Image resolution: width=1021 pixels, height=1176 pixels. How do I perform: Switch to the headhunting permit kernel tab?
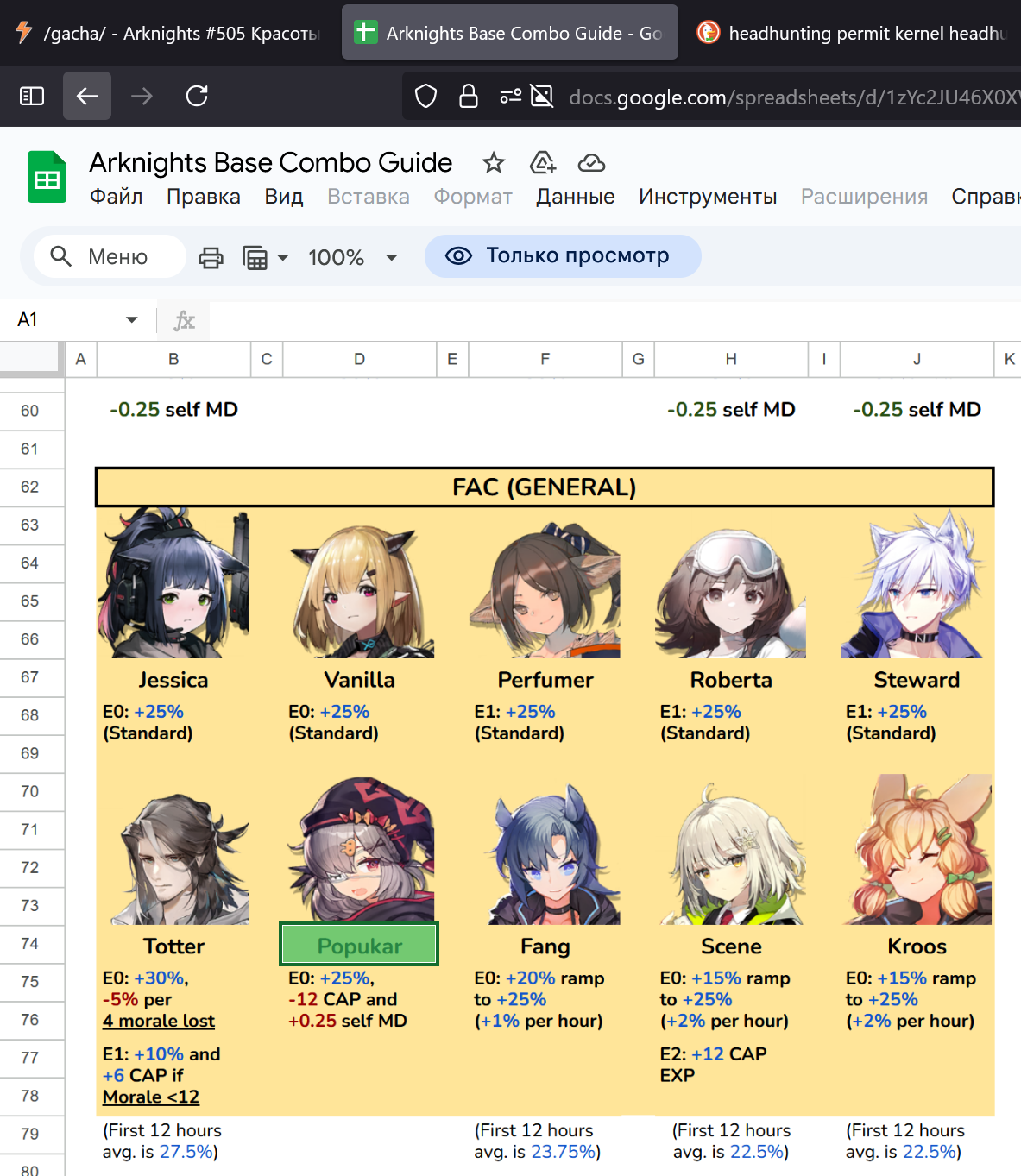coord(853,33)
